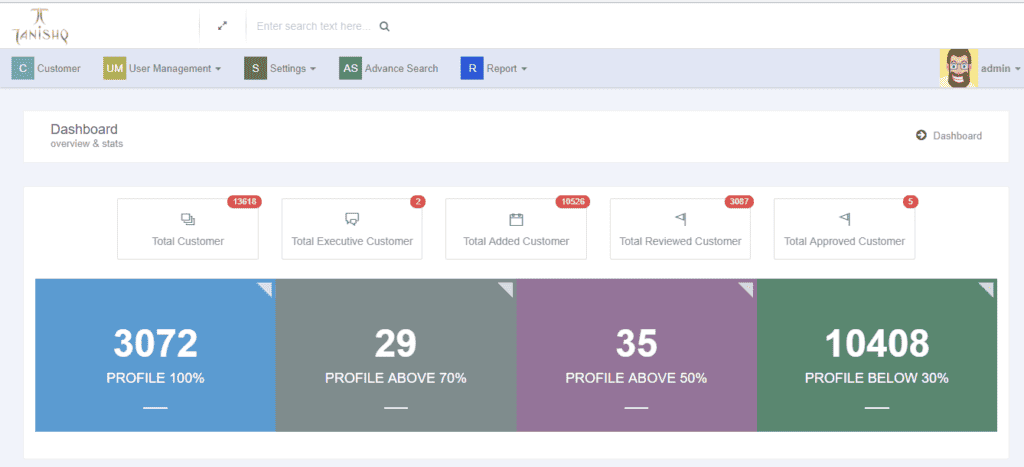Click the red badge showing 5

point(910,202)
